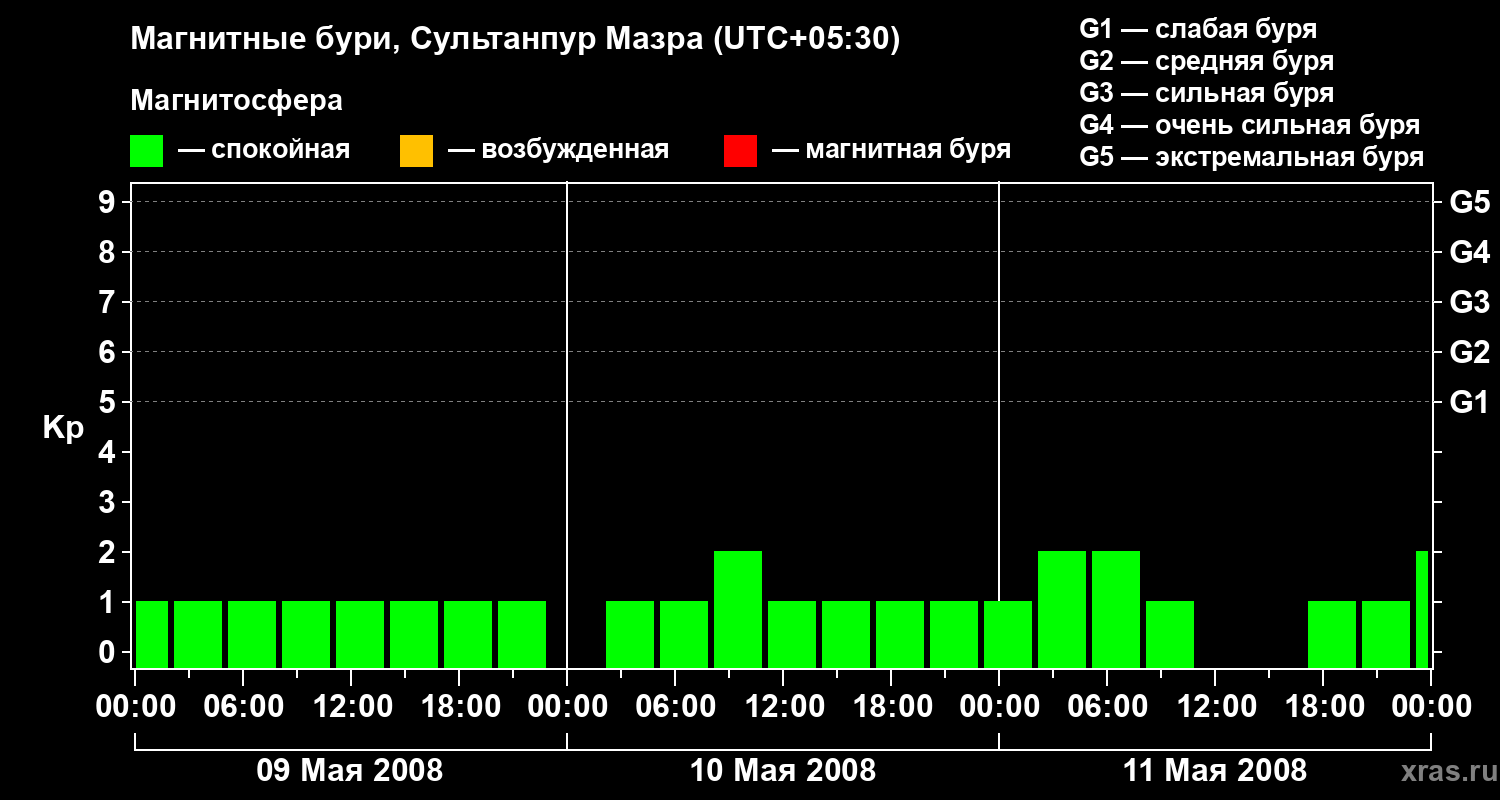Click the narrow Kp 2 bar at chart's right edge

tap(1422, 608)
